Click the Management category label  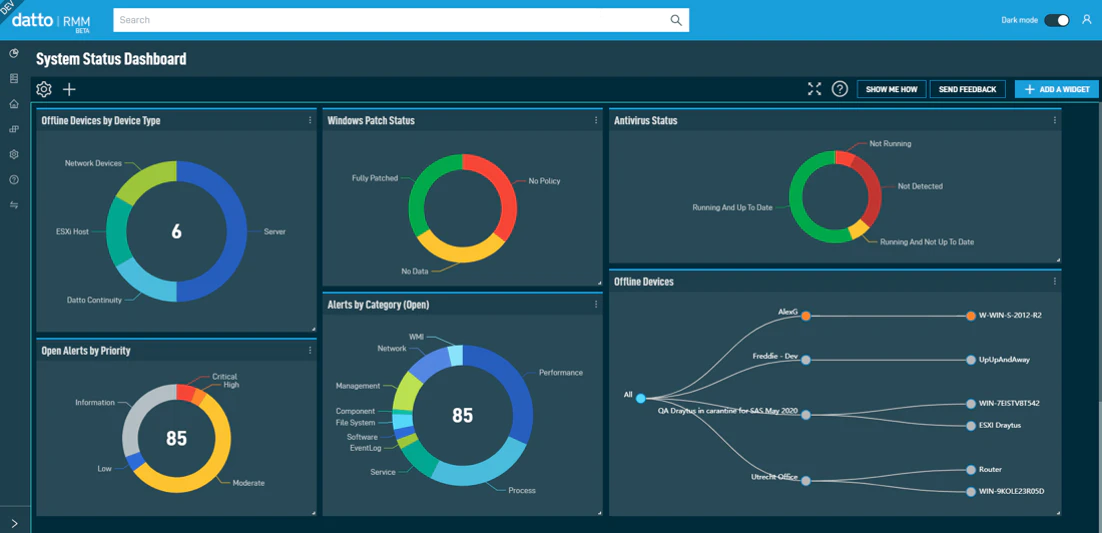tap(358, 386)
